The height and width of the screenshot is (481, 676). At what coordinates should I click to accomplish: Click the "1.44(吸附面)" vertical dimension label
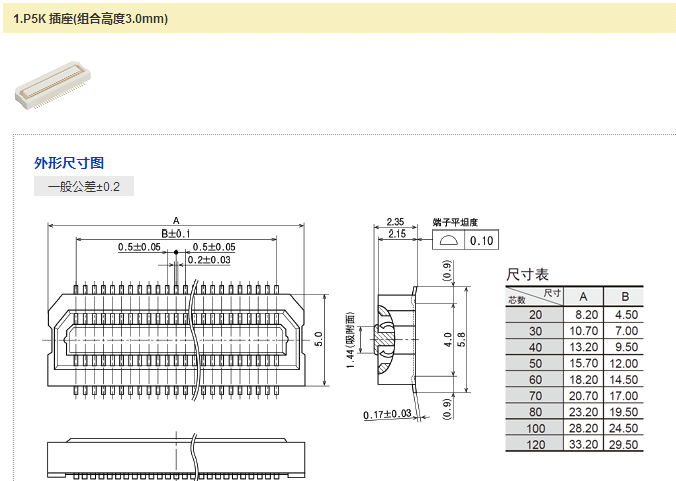coord(351,340)
